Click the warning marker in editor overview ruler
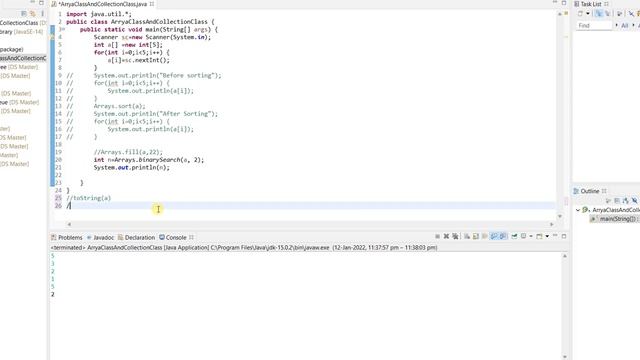The width and height of the screenshot is (640, 360). [566, 13]
